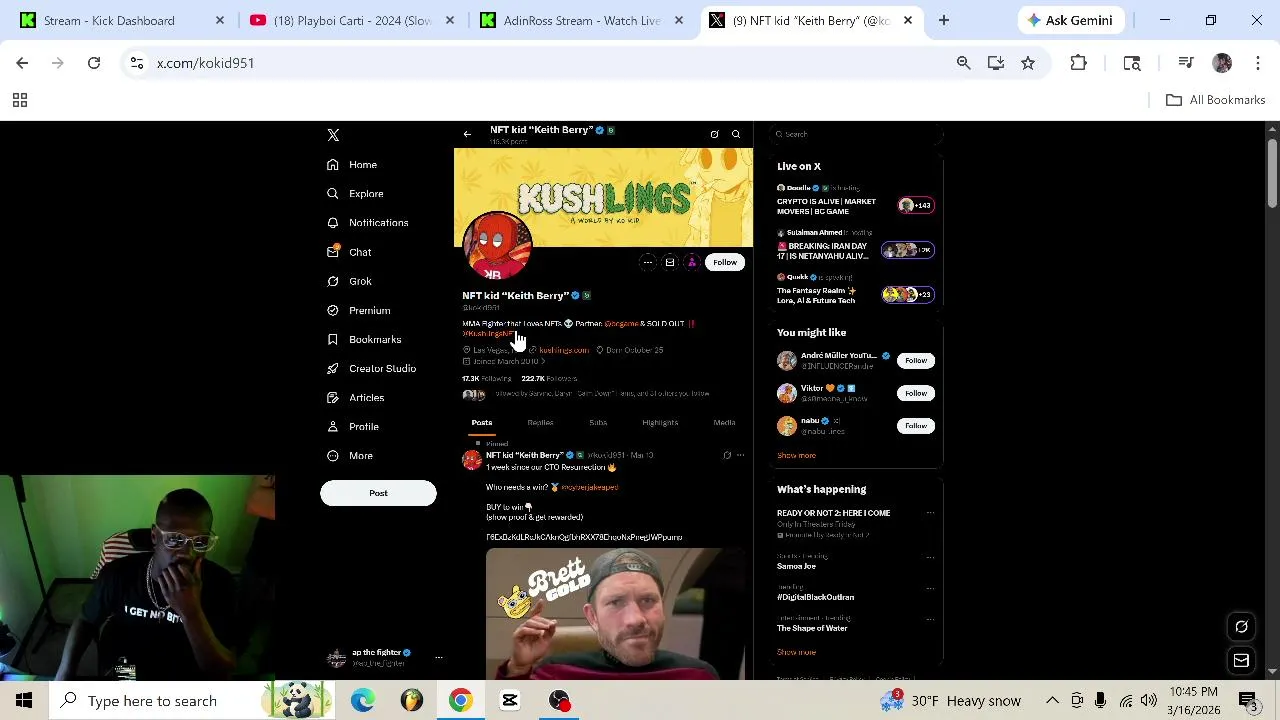Open Microsoft Edge from the taskbar
The width and height of the screenshot is (1280, 720).
click(363, 701)
